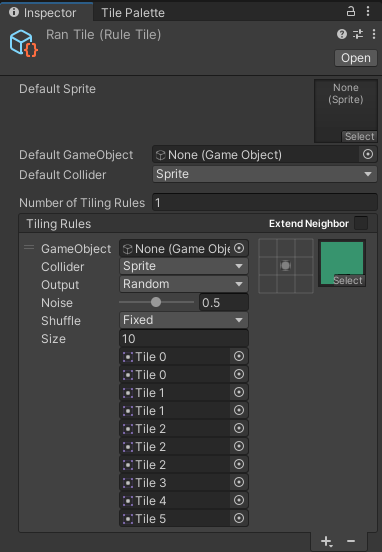Viewport: 382px width, 552px height.
Task: Open the Output Random dropdown
Action: tap(184, 284)
